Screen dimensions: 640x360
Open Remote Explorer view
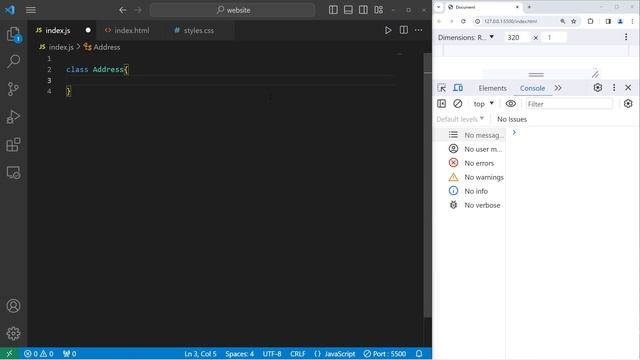[13, 173]
